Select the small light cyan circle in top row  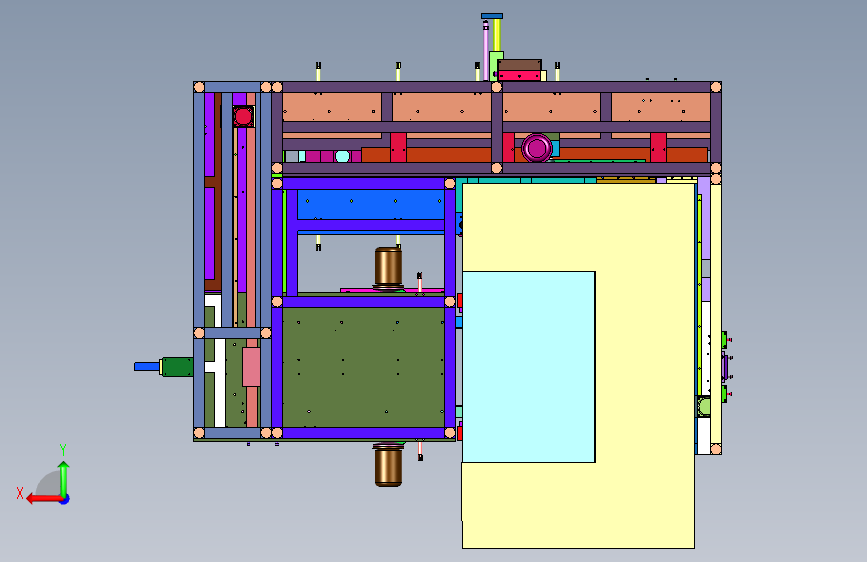tap(342, 156)
